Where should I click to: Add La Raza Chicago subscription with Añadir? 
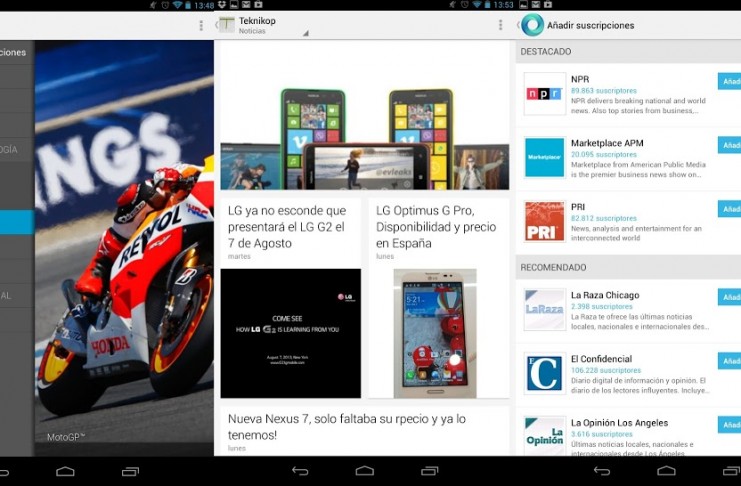pos(729,297)
